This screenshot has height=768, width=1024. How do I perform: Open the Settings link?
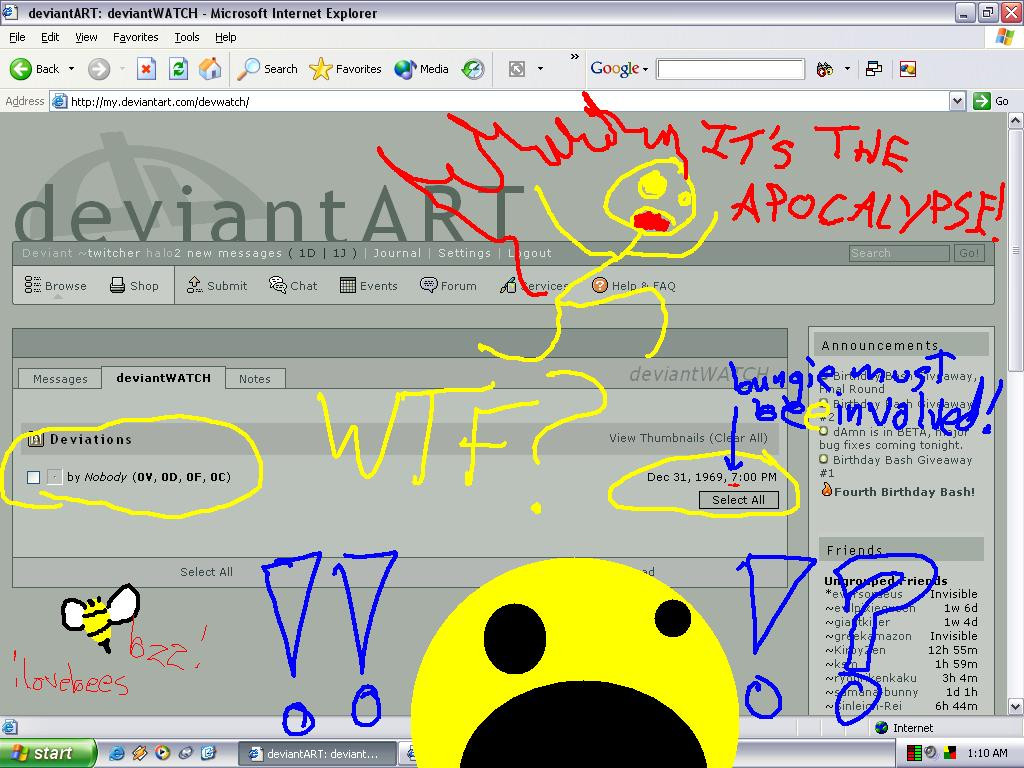pos(464,253)
